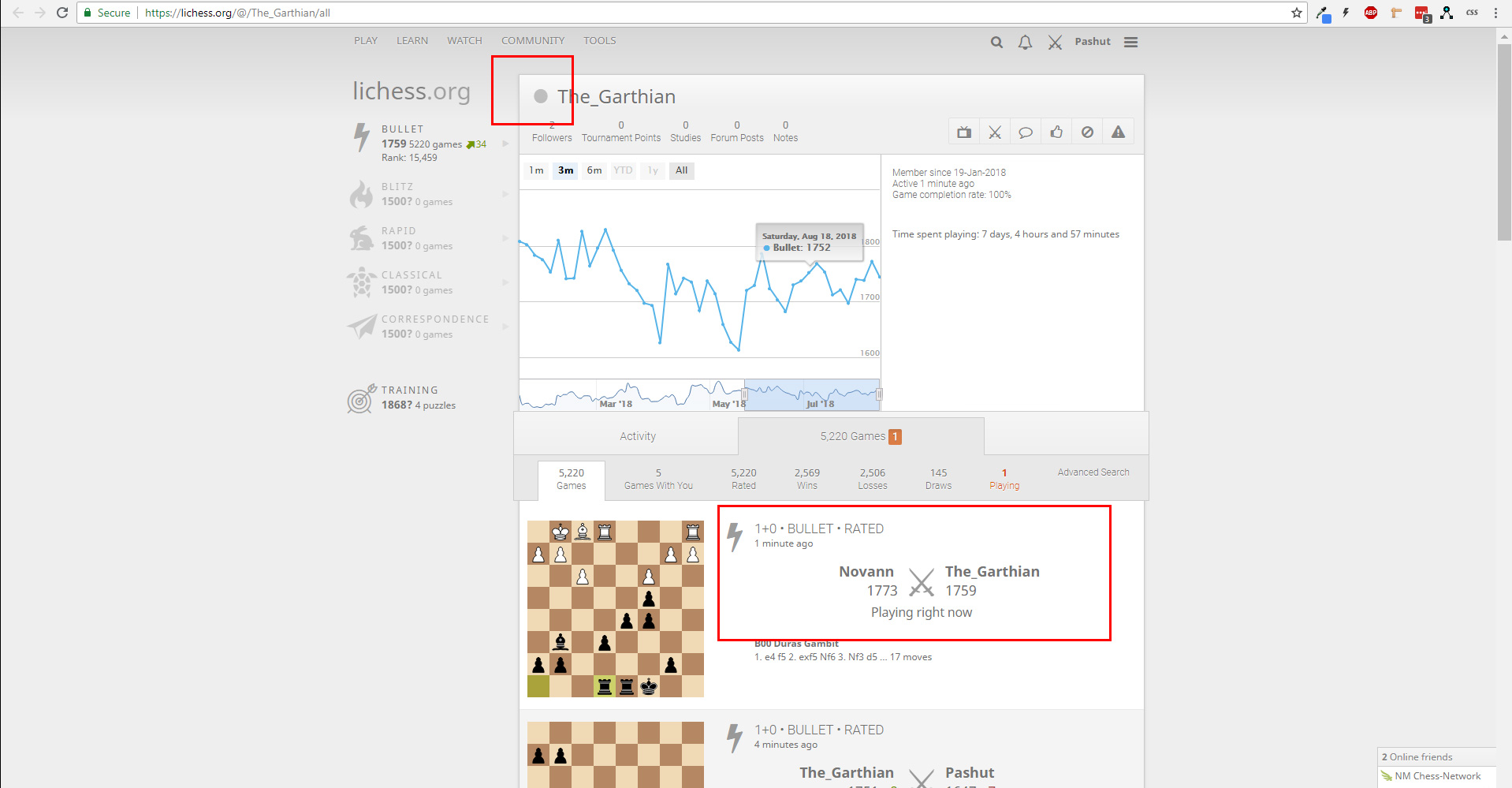Open the TOOLS menu
The width and height of the screenshot is (1512, 788).
(x=600, y=41)
